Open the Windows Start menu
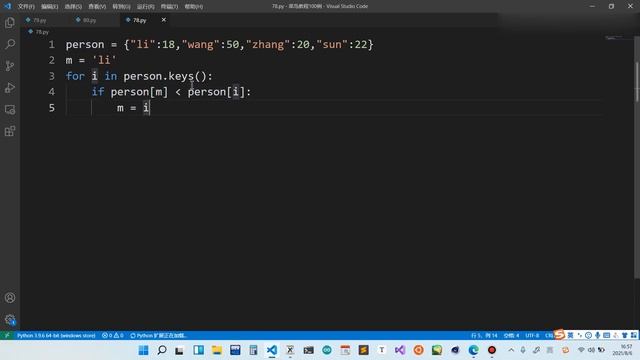The width and height of the screenshot is (640, 360). click(x=143, y=350)
